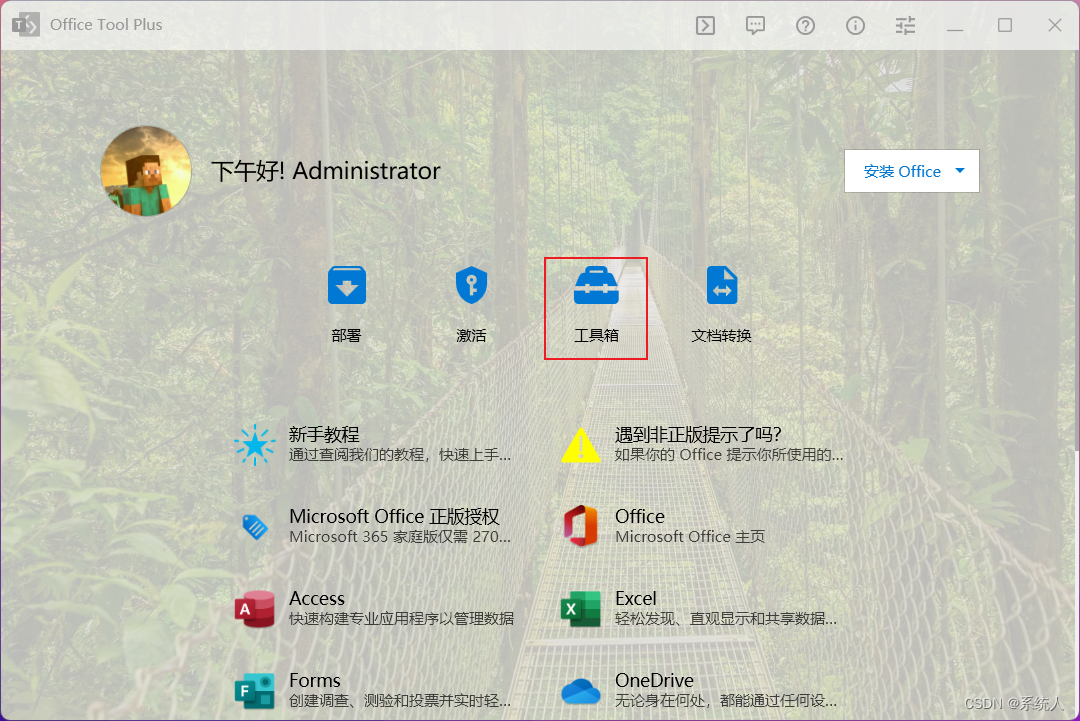The height and width of the screenshot is (721, 1080).
Task: Open 遇到非正版提示了吗? link
Action: (698, 435)
